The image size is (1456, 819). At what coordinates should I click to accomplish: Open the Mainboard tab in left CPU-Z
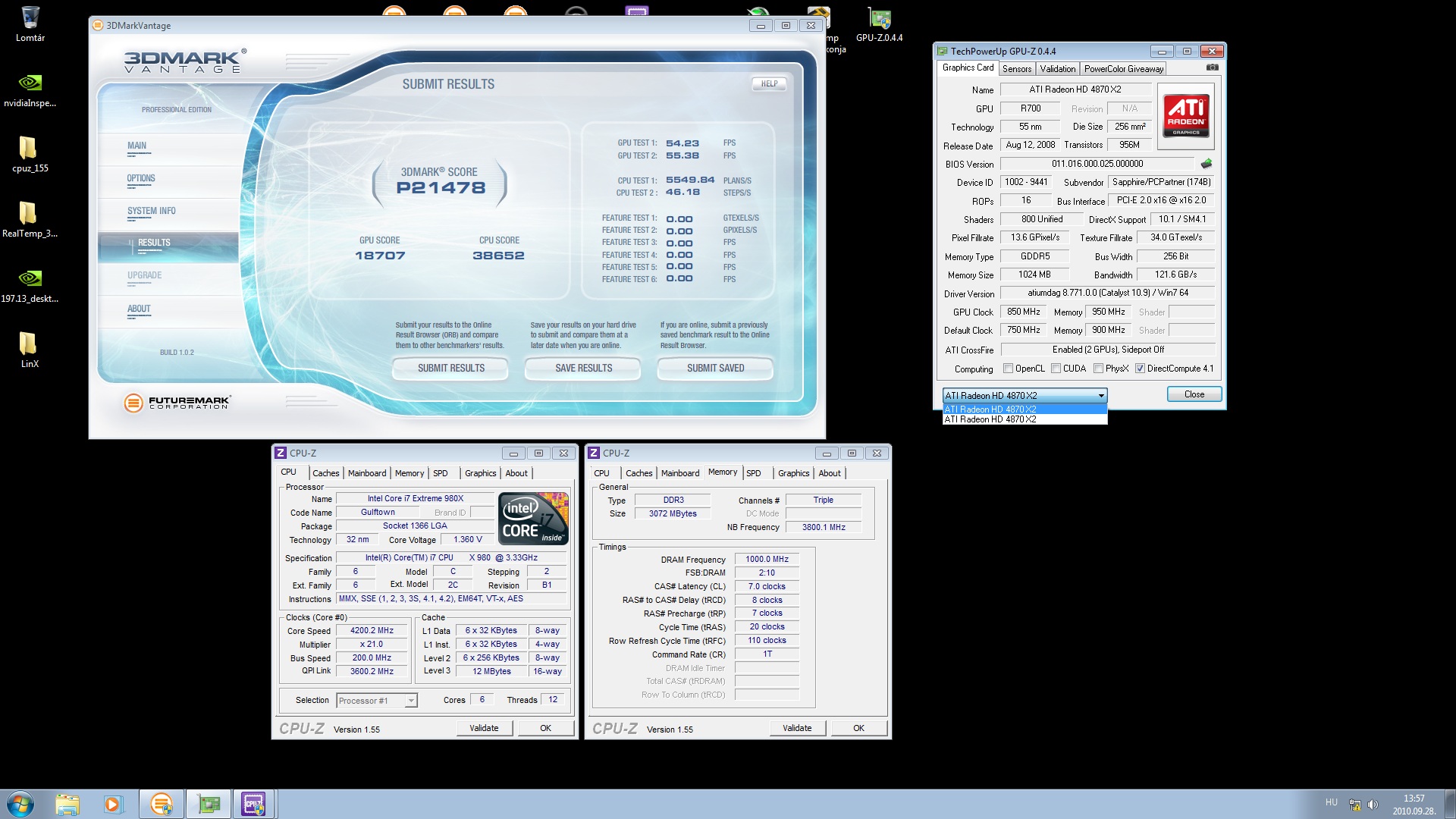pos(367,473)
